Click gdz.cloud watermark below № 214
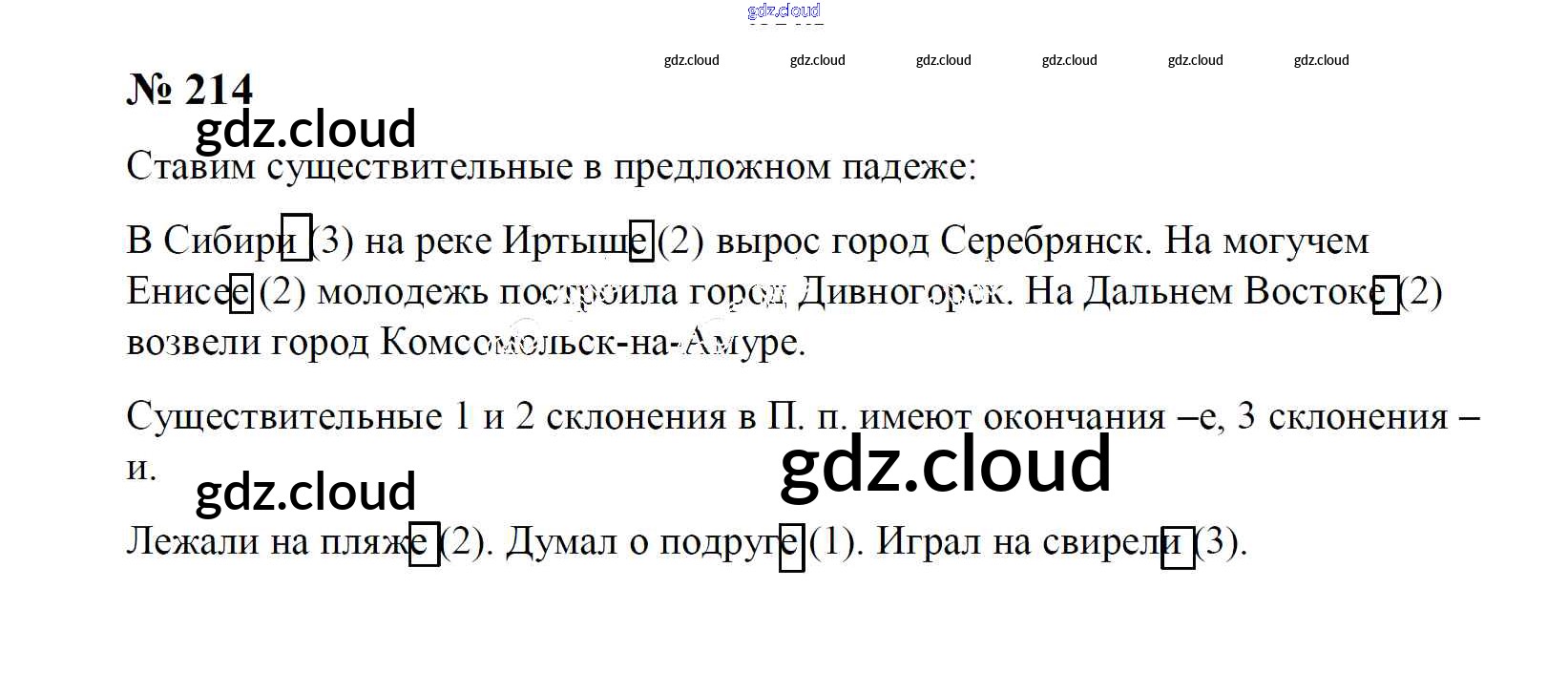This screenshot has width=1568, height=694. coord(305,129)
